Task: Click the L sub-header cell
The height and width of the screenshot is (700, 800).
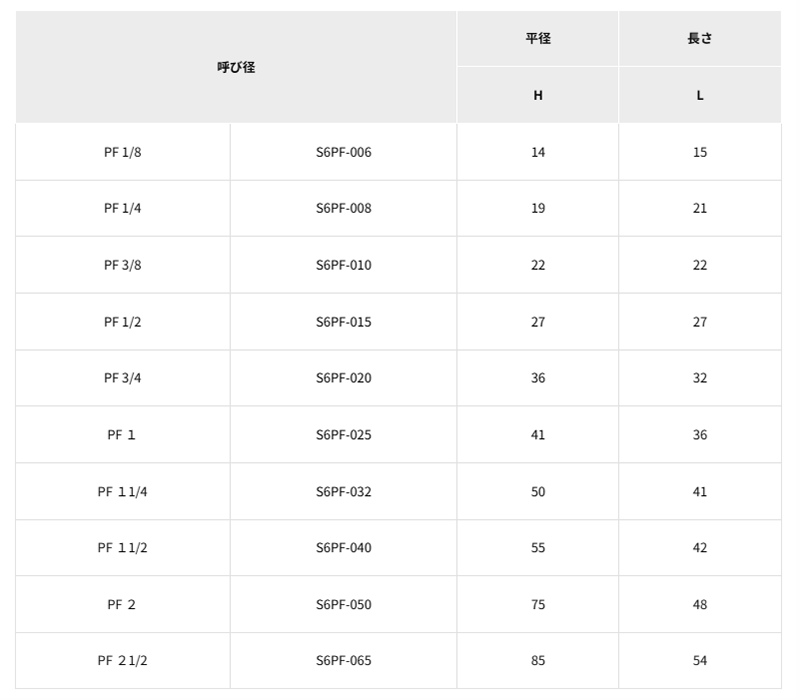Action: coord(700,96)
